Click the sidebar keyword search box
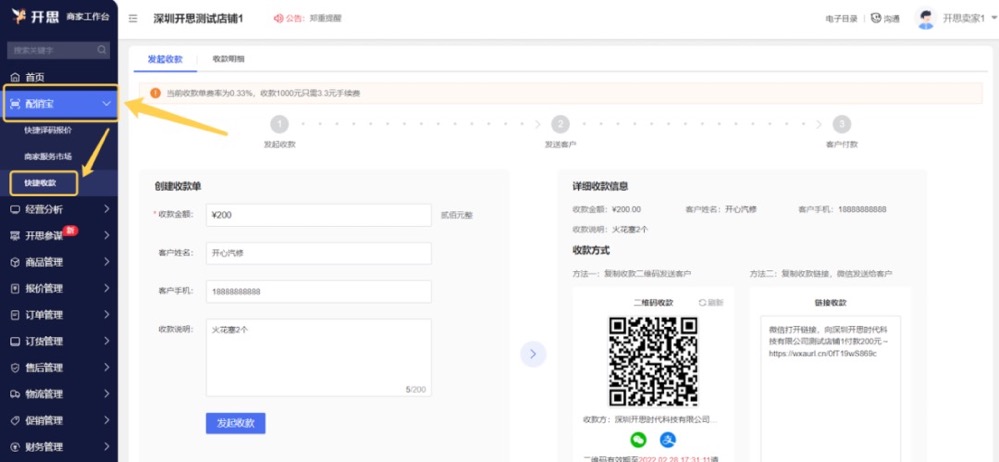Image resolution: width=999 pixels, height=462 pixels. pos(58,50)
